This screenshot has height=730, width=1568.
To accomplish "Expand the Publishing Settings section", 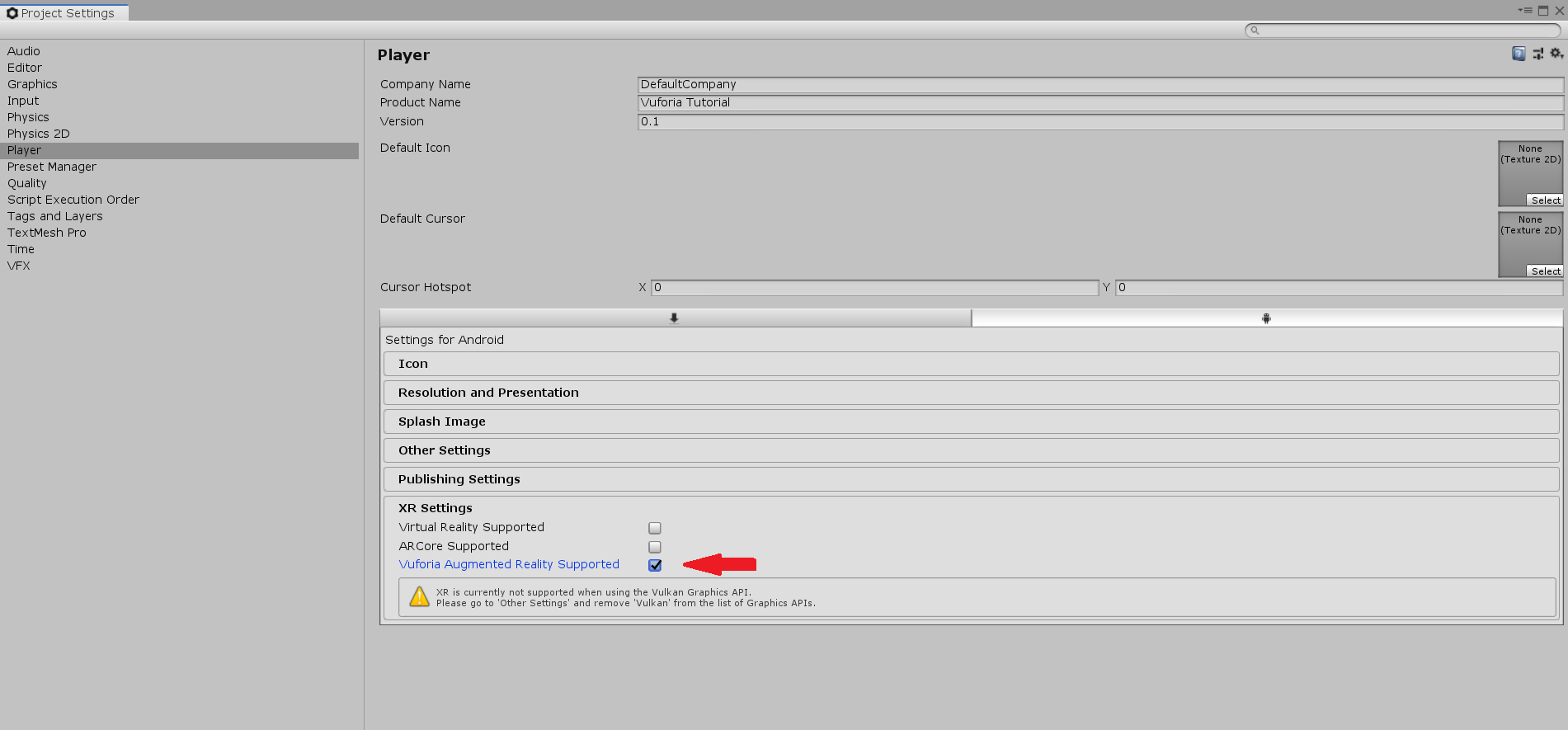I will (971, 479).
